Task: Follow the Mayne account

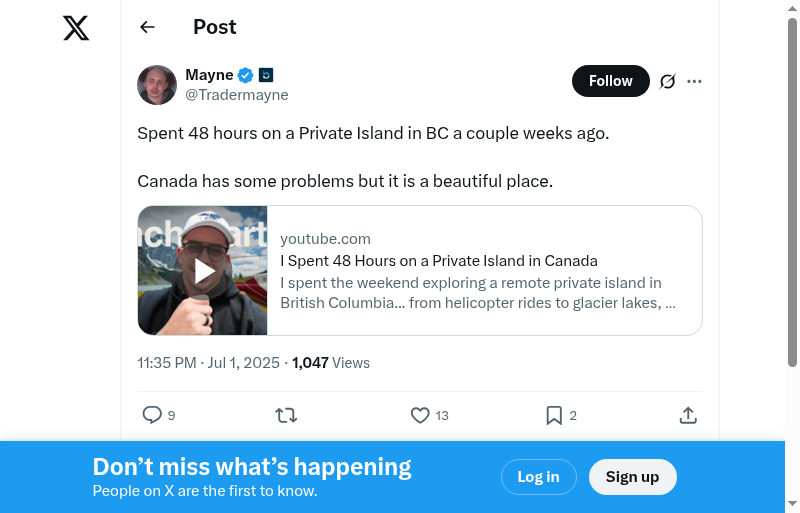Action: (610, 81)
